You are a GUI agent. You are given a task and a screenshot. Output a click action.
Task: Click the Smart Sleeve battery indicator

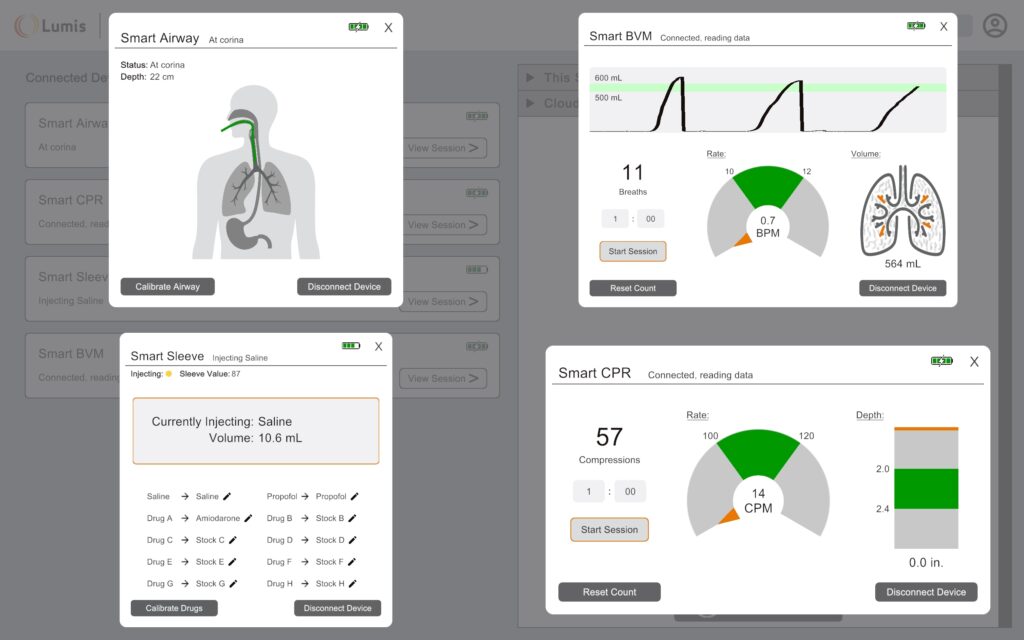tap(350, 346)
